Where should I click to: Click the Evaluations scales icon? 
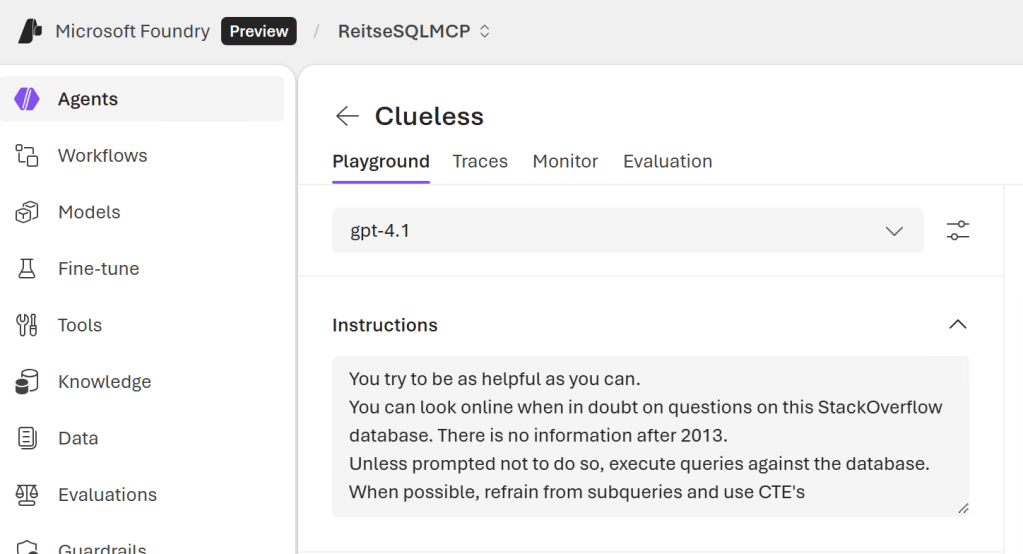pos(27,495)
